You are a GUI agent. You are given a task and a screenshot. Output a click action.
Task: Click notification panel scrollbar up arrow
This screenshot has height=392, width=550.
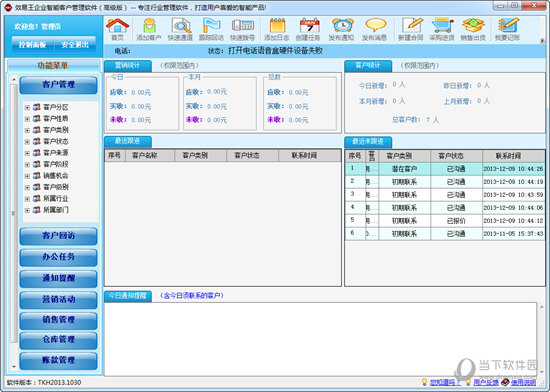point(541,307)
